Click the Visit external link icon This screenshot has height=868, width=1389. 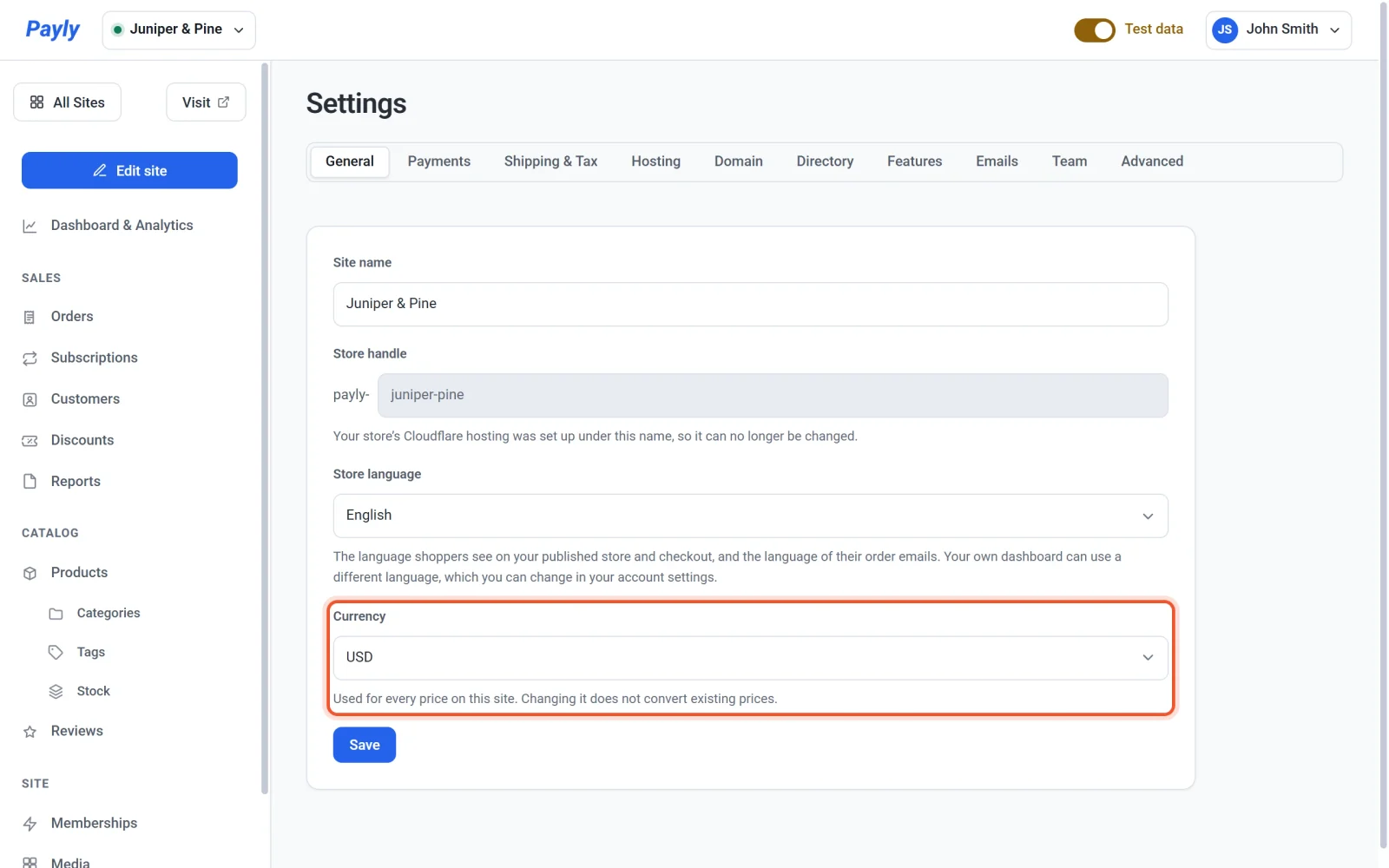coord(223,102)
